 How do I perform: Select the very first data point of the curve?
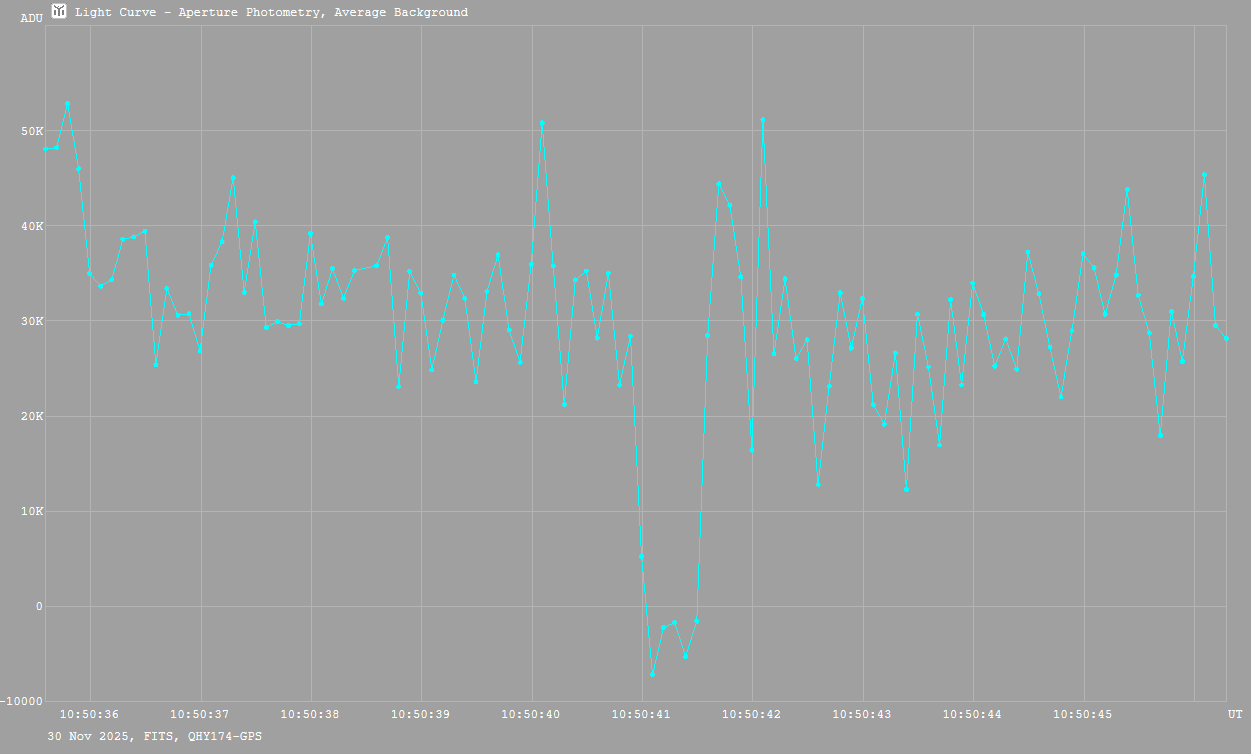coord(46,149)
